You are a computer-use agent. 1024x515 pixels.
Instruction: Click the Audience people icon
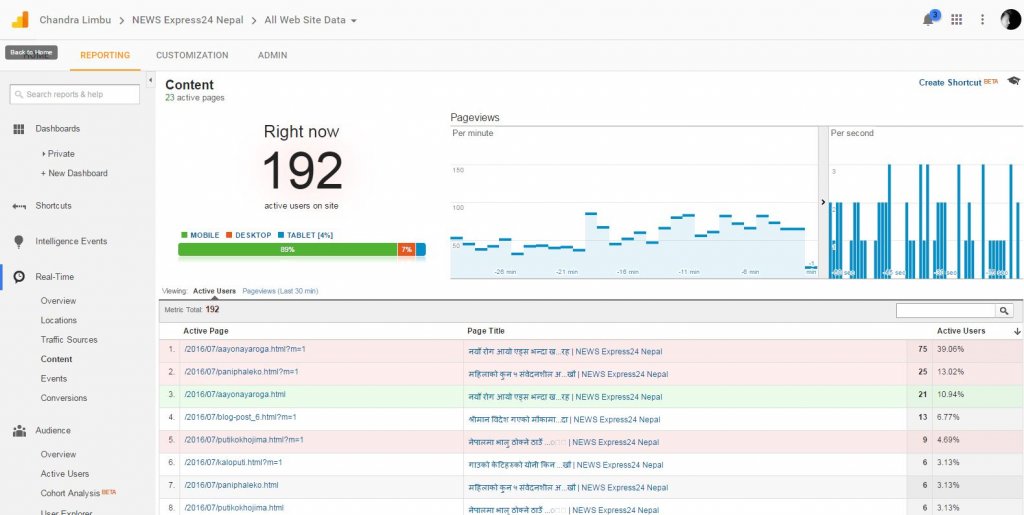19,431
